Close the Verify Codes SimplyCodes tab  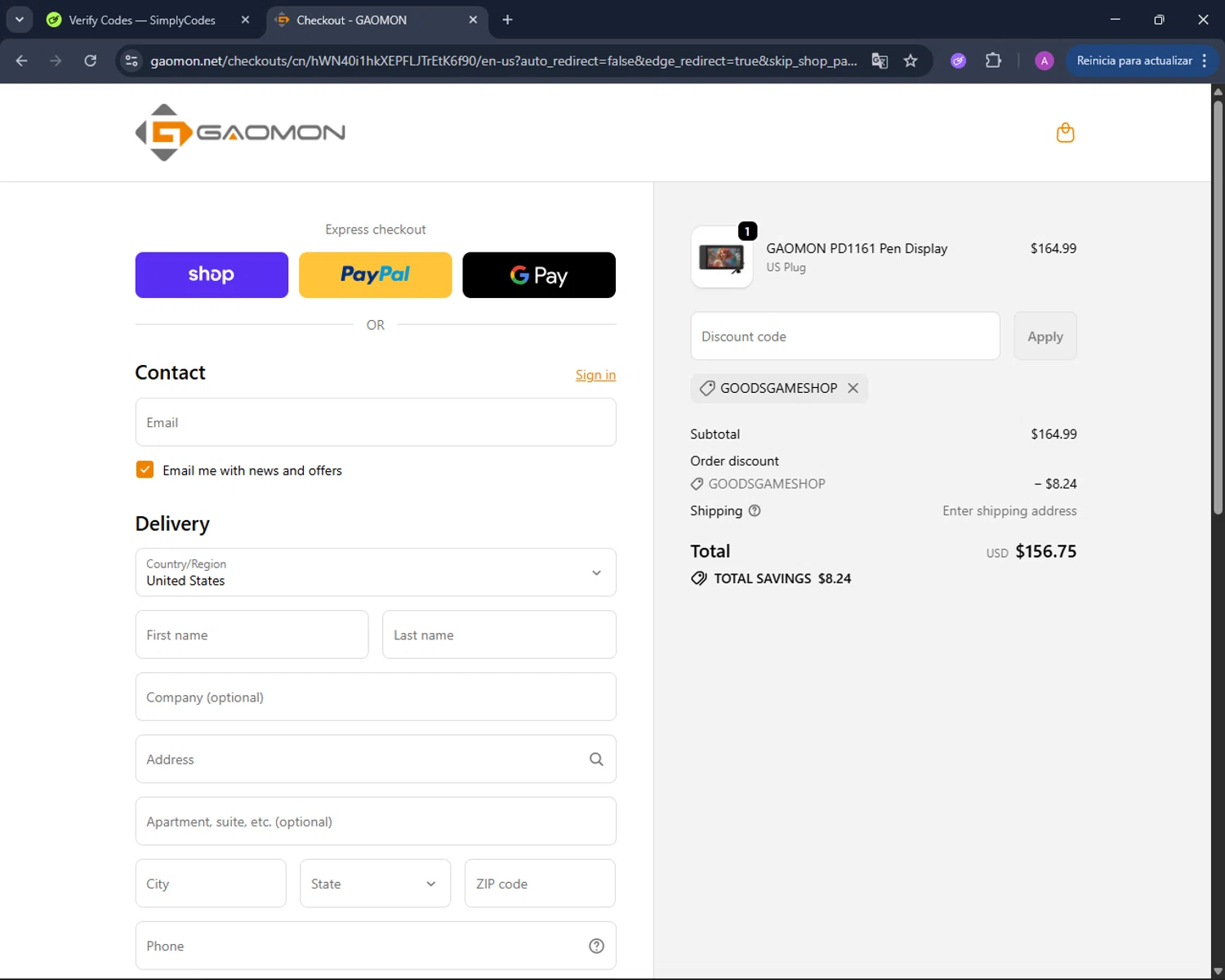245,20
